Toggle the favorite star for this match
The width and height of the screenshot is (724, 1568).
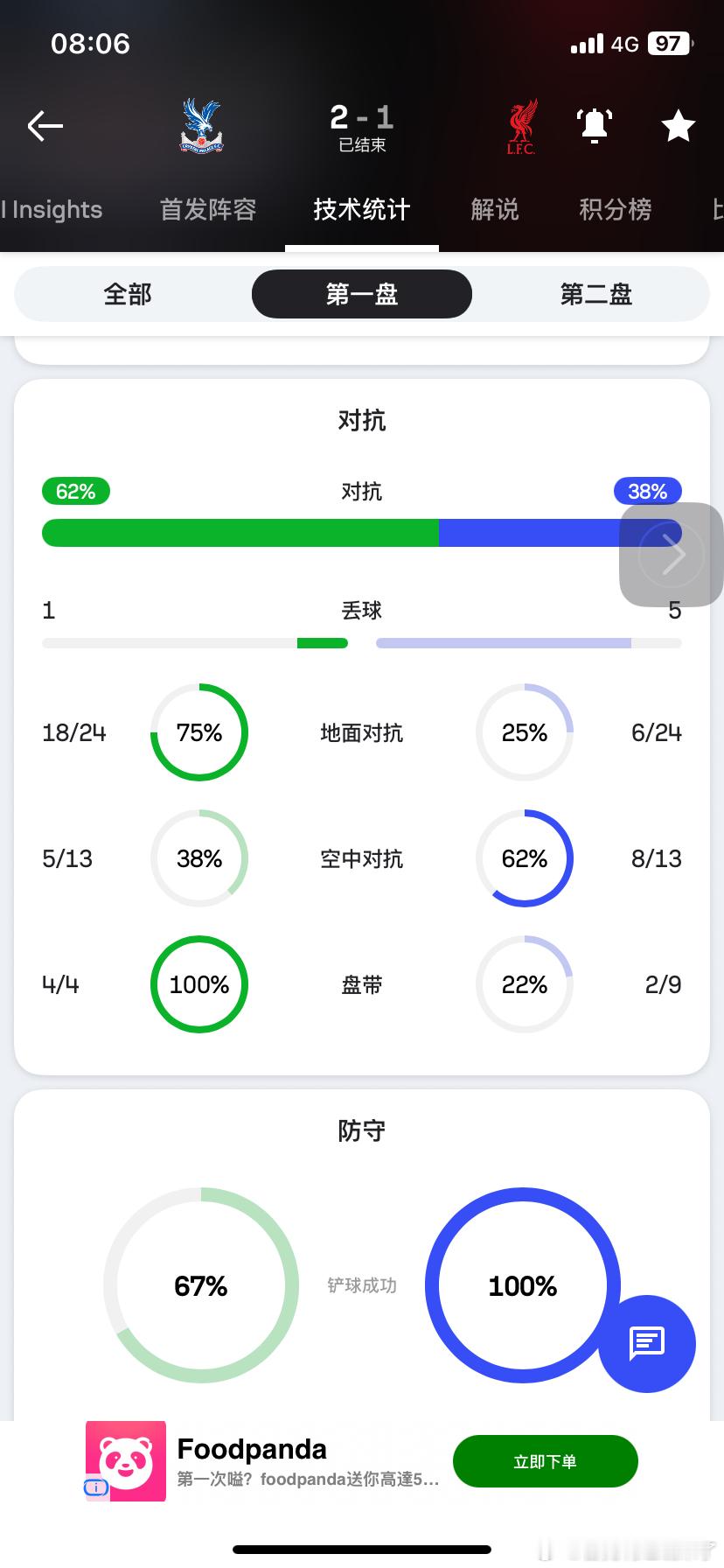[679, 126]
